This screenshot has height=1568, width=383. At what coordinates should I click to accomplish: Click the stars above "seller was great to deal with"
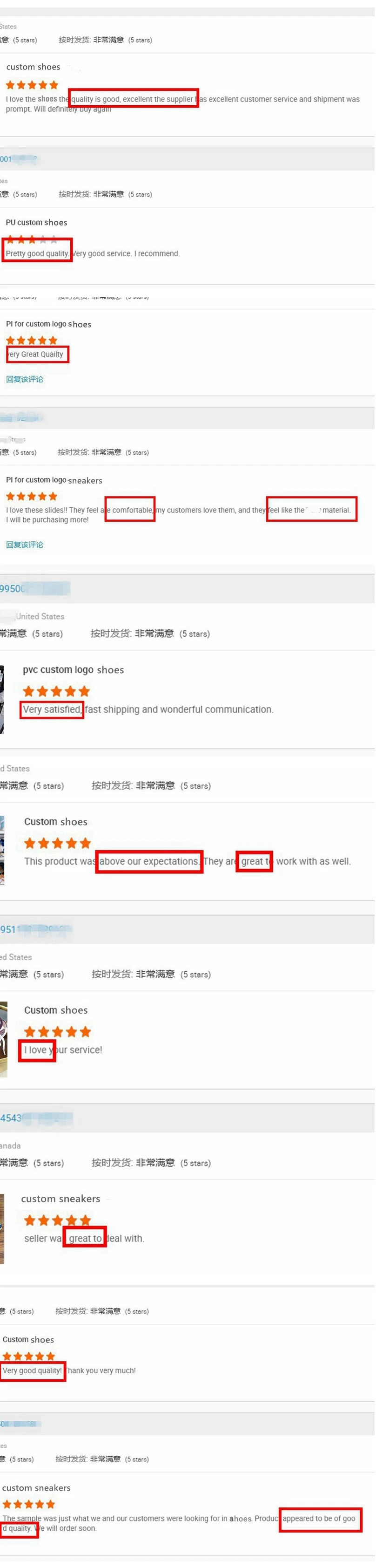tap(58, 1220)
